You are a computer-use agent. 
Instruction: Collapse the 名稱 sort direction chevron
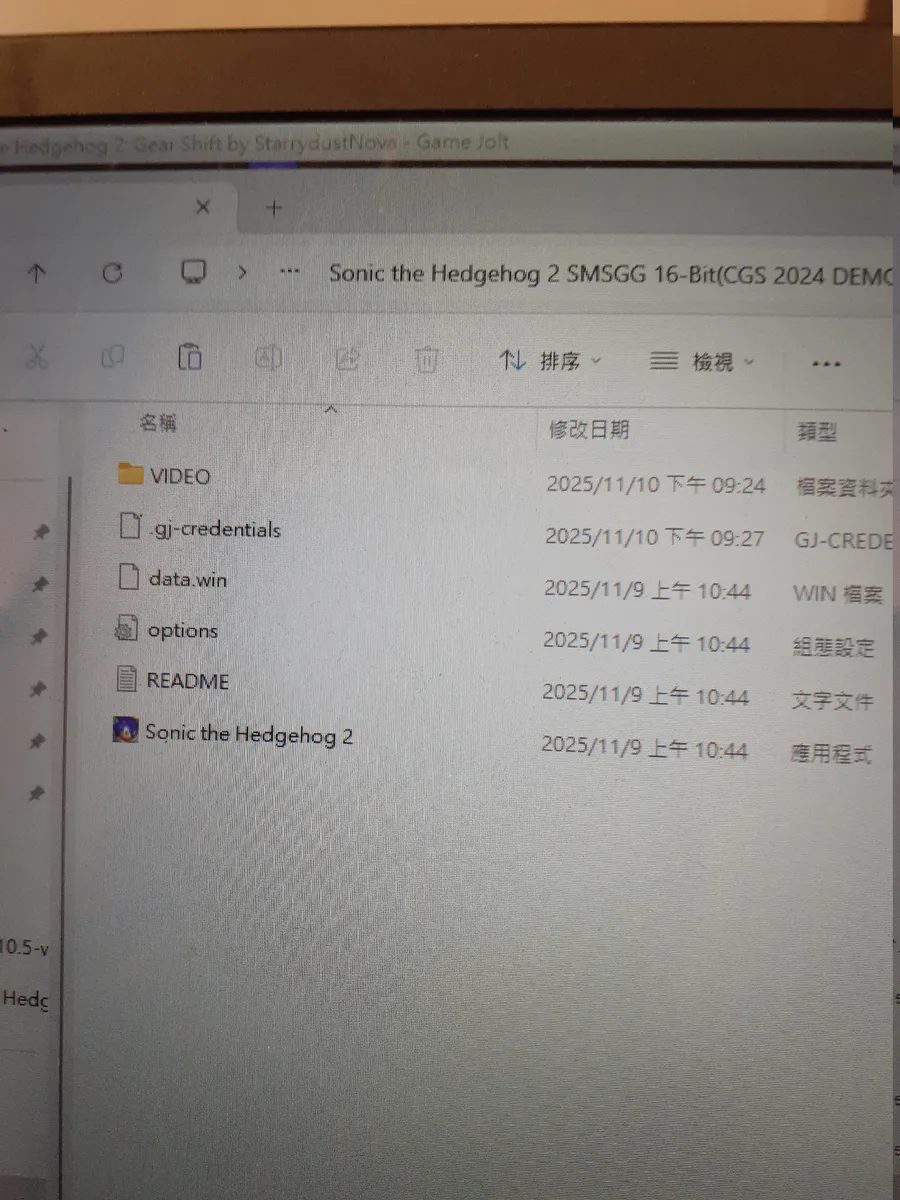332,409
